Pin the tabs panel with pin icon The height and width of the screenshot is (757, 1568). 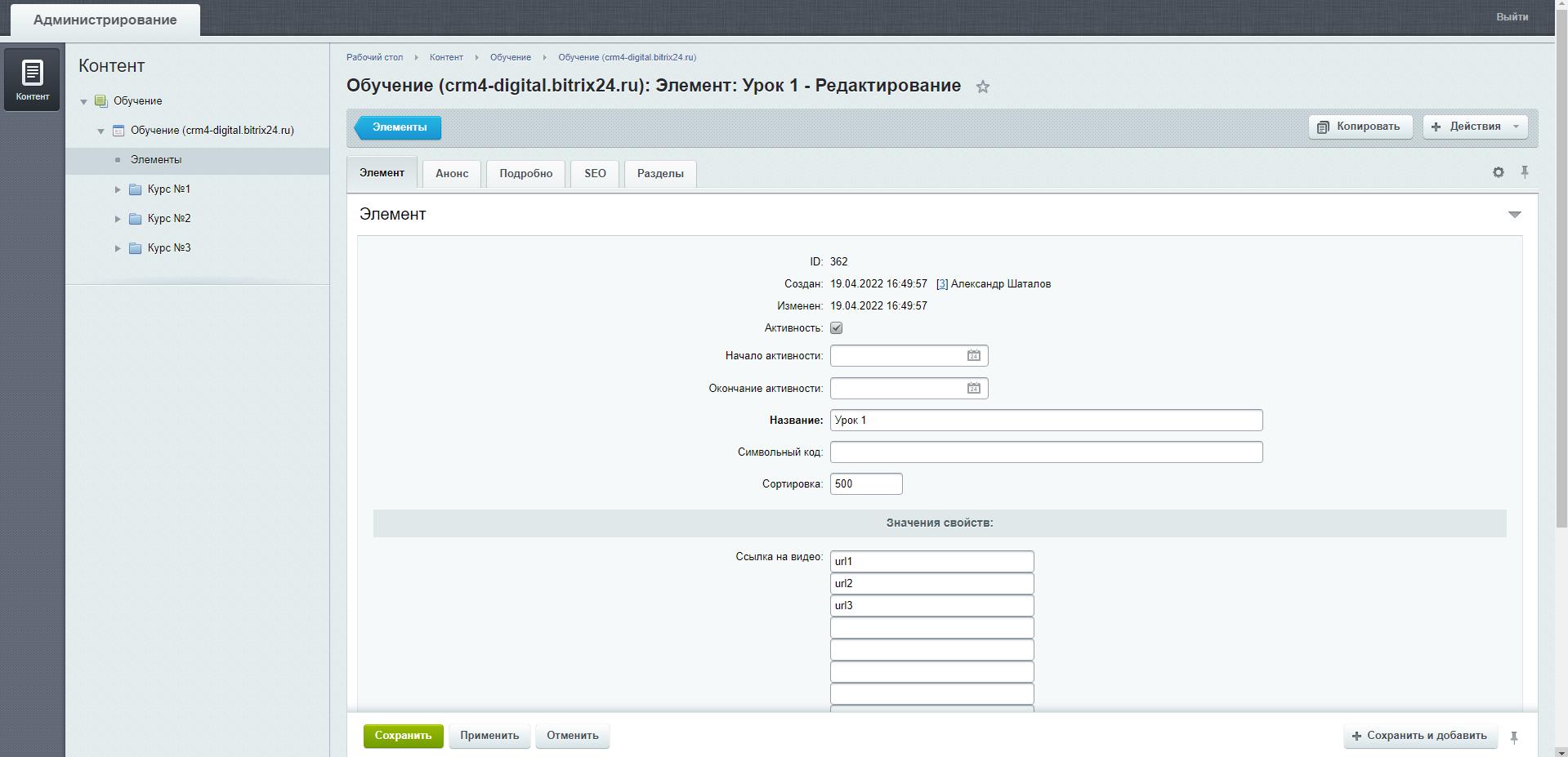coord(1524,172)
